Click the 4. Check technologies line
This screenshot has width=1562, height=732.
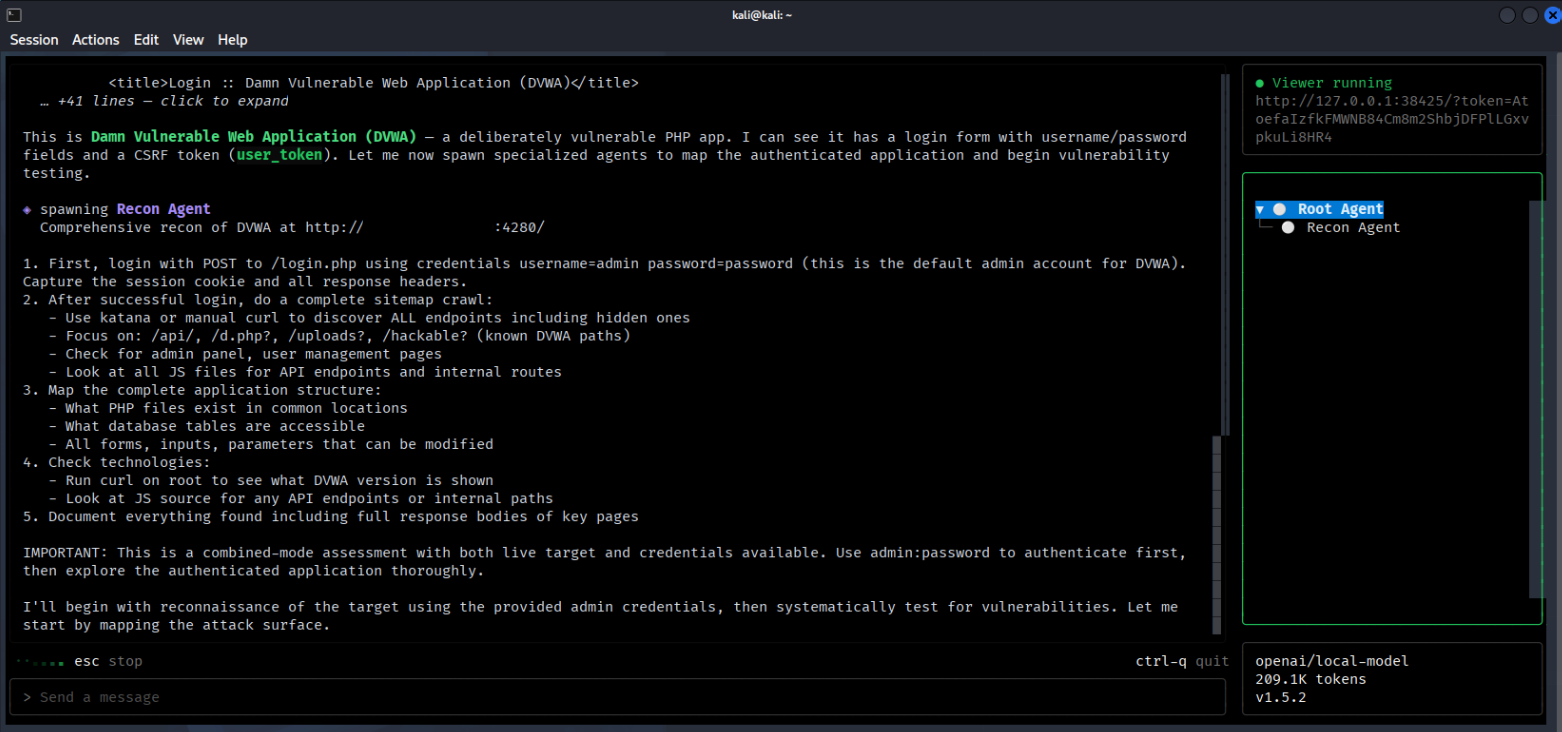[x=116, y=461]
